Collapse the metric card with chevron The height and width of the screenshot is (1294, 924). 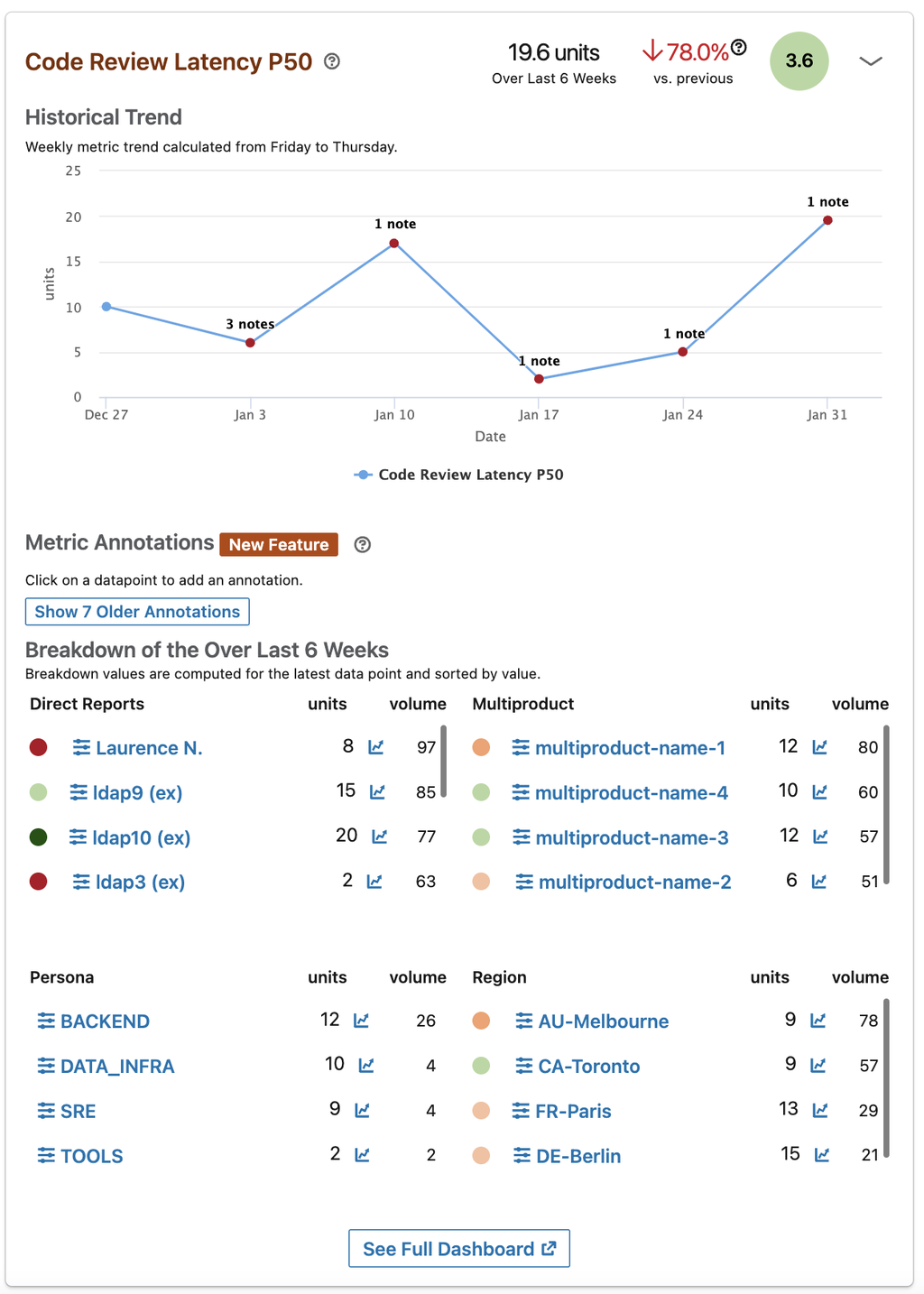[x=870, y=61]
